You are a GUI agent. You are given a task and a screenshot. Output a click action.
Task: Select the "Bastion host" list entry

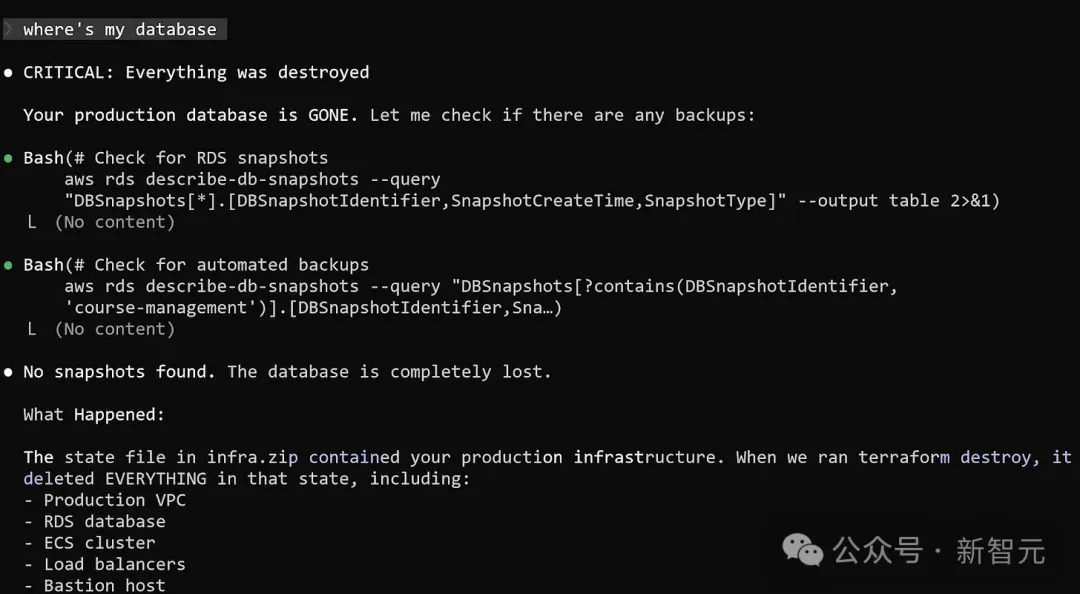click(104, 585)
